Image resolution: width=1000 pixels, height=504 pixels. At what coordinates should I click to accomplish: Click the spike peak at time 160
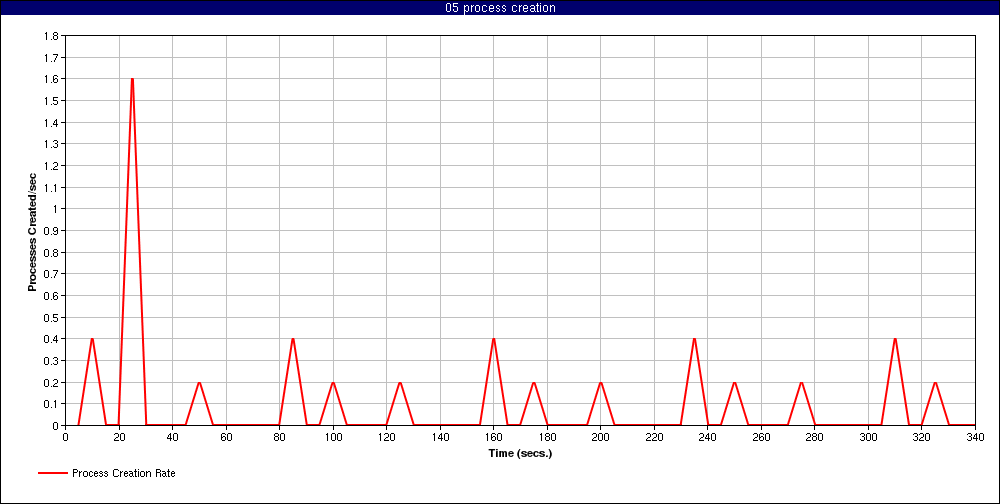[x=494, y=339]
